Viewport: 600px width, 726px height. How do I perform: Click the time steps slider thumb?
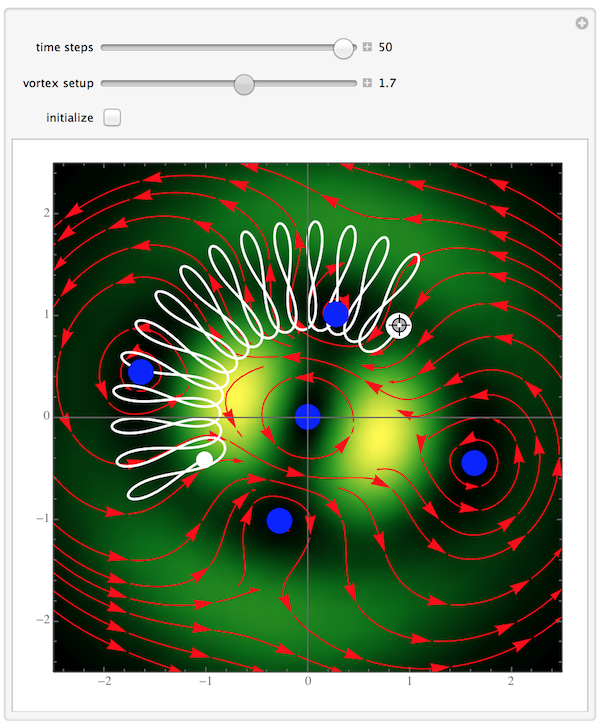pyautogui.click(x=343, y=48)
